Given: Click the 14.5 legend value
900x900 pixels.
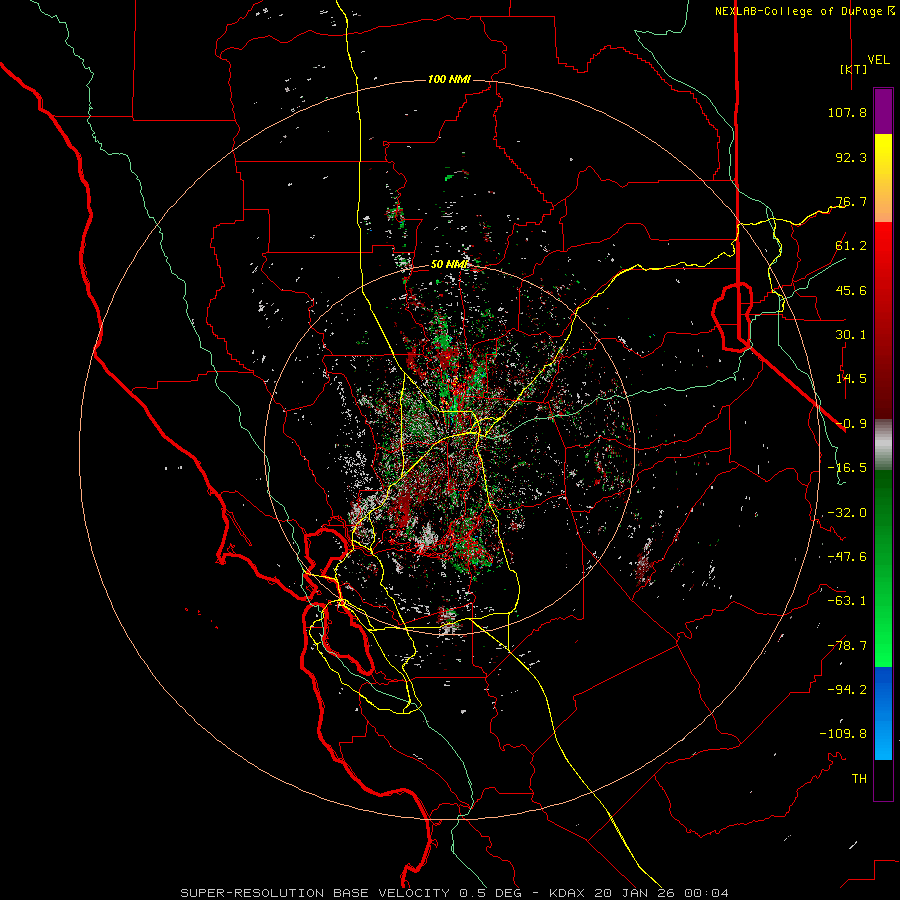Looking at the screenshot, I should (x=851, y=379).
